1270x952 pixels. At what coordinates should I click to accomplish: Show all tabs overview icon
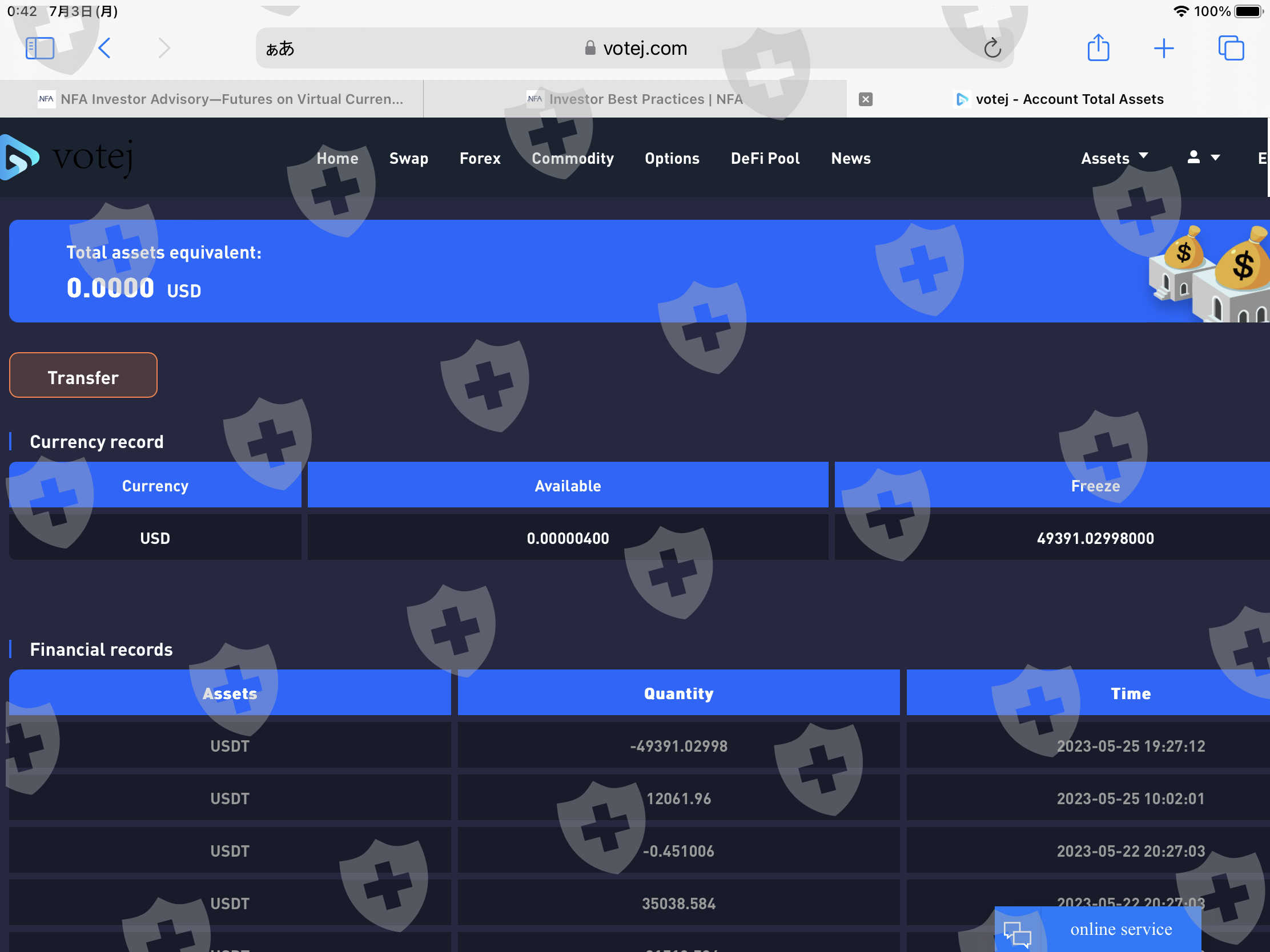tap(1231, 48)
